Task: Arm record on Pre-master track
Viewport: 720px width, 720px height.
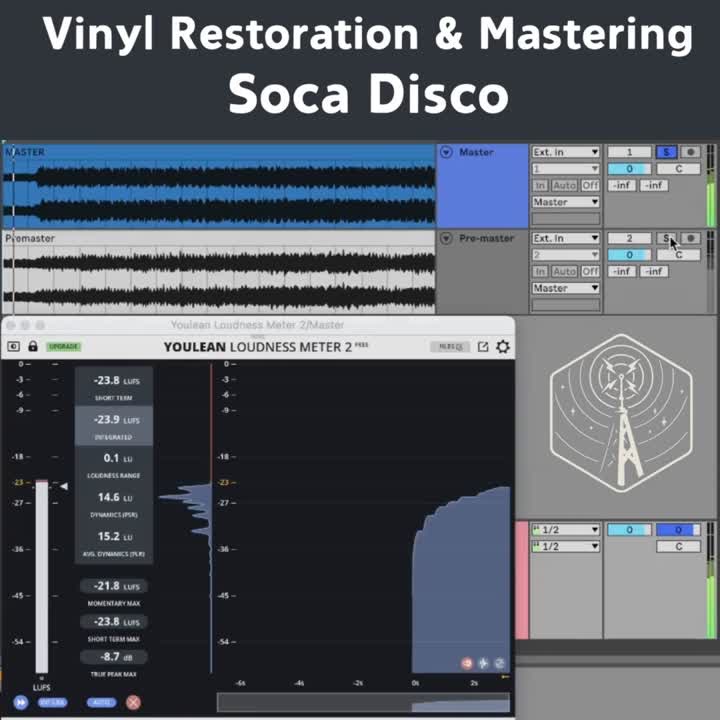Action: 690,238
